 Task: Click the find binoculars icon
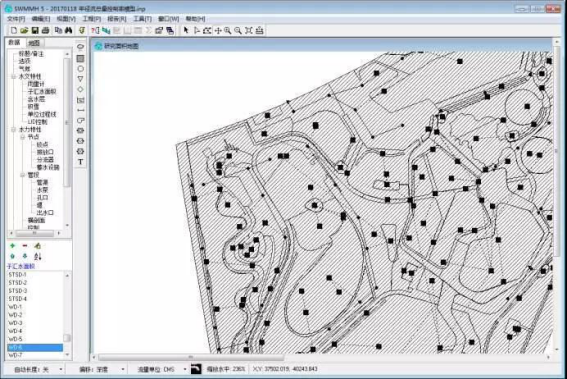[68, 30]
